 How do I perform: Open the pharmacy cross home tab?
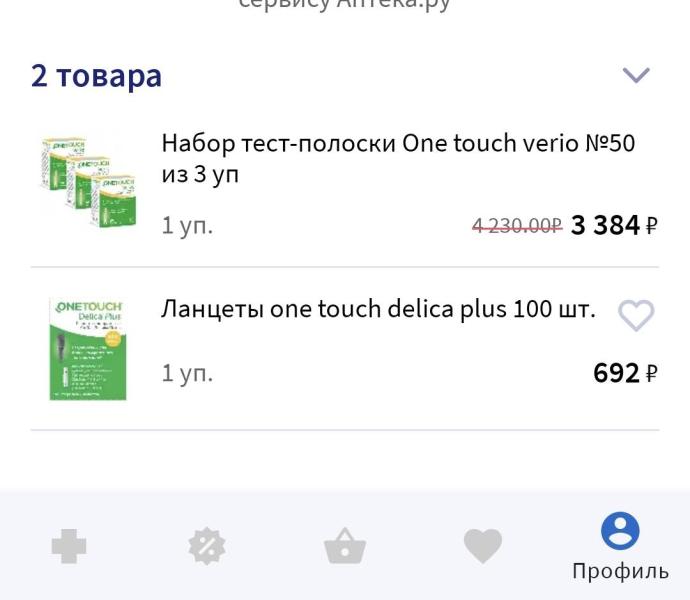pyautogui.click(x=69, y=546)
